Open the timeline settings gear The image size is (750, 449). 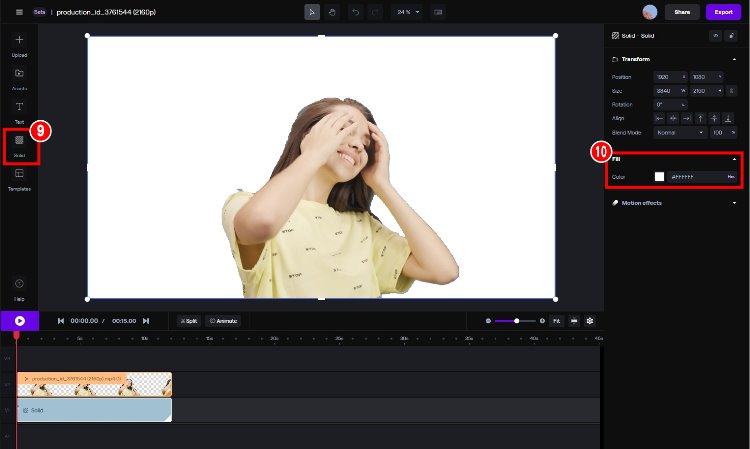point(590,321)
